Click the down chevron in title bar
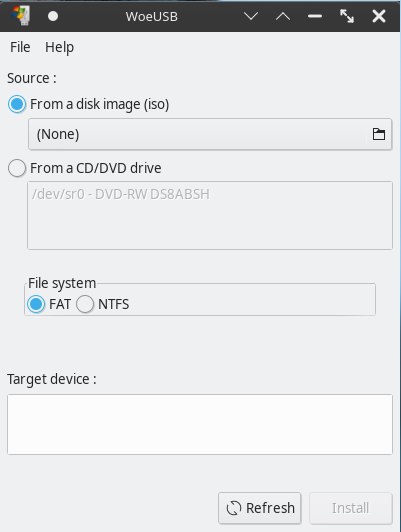The height and width of the screenshot is (532, 401). tap(251, 16)
